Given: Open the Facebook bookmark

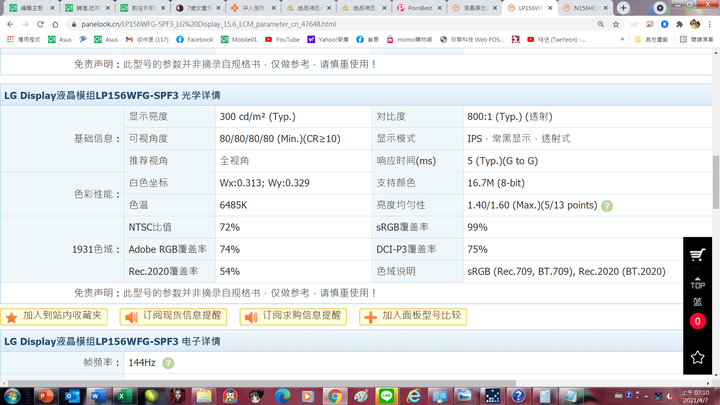Looking at the screenshot, I should (x=195, y=39).
